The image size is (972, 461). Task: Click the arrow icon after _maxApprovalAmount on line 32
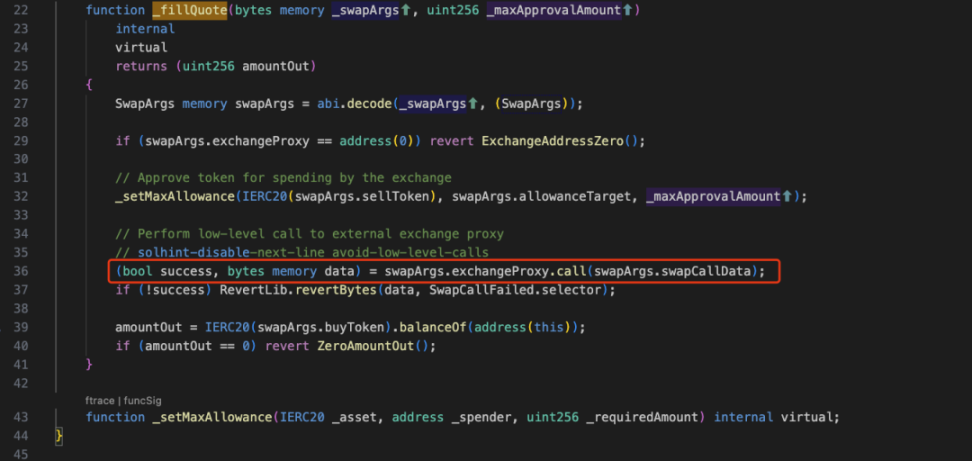pos(785,196)
